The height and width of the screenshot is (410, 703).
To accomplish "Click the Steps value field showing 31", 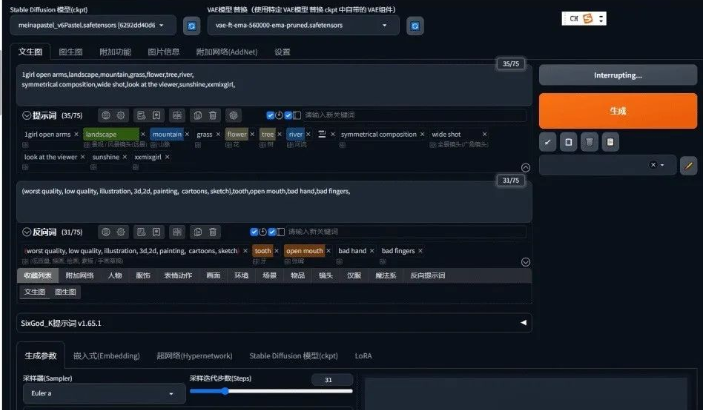I will (332, 380).
